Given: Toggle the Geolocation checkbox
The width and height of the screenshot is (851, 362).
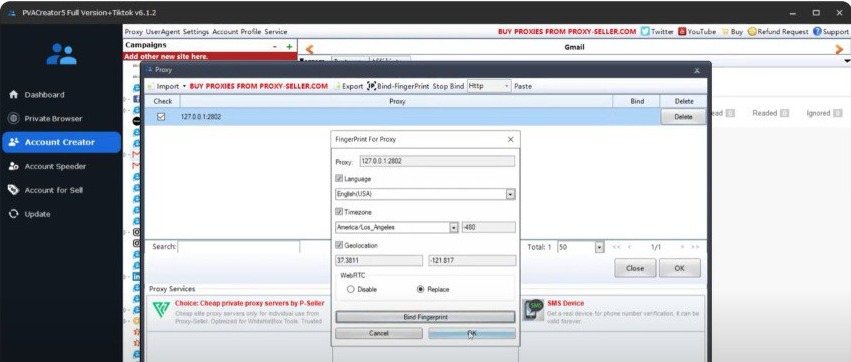Looking at the screenshot, I should click(x=339, y=245).
